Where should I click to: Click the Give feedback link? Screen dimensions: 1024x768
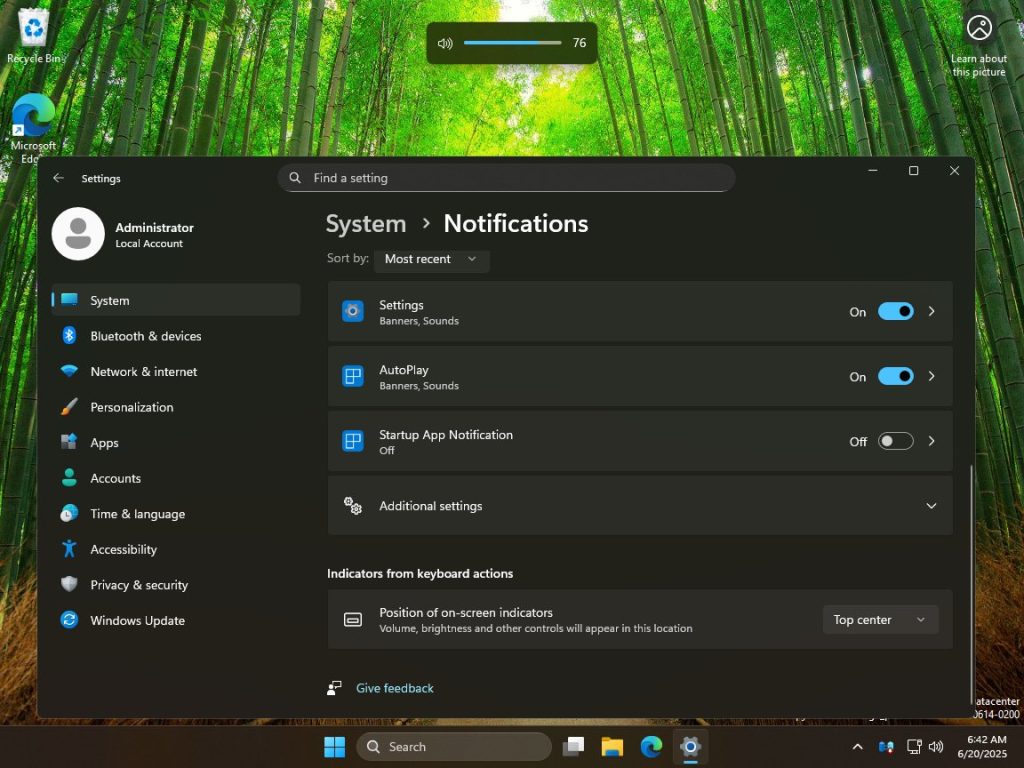pyautogui.click(x=394, y=688)
